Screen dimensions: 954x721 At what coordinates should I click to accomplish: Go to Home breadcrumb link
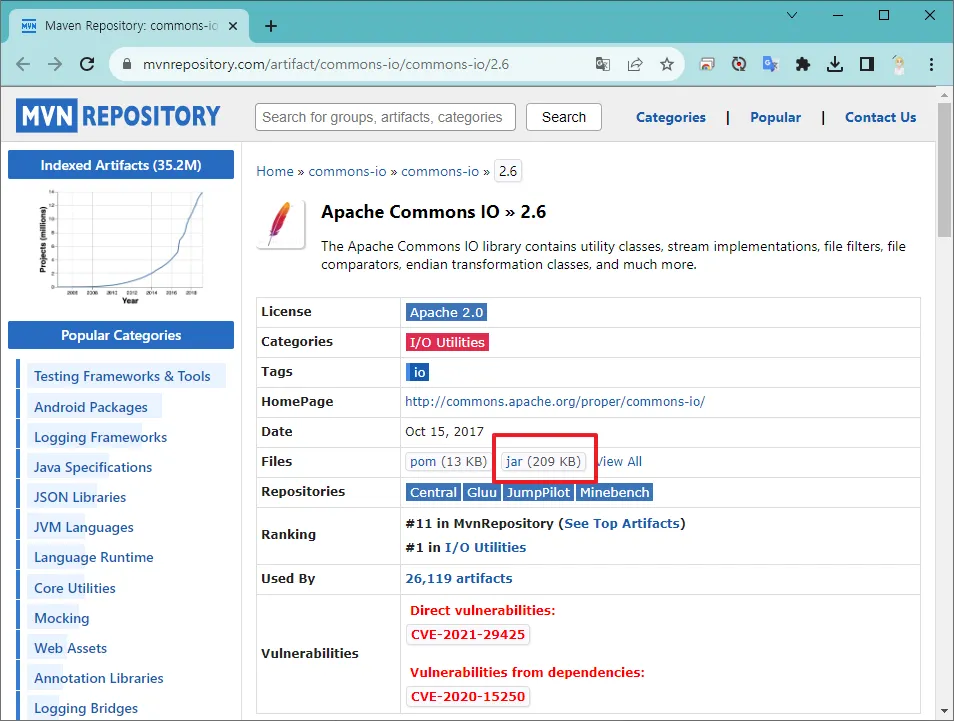(x=275, y=172)
